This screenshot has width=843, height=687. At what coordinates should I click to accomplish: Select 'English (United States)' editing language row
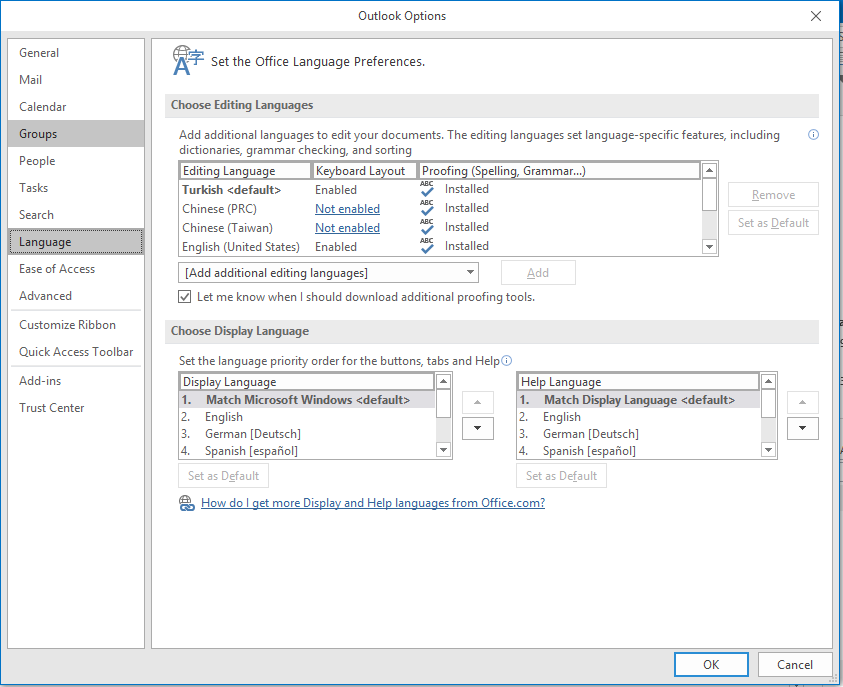point(440,246)
